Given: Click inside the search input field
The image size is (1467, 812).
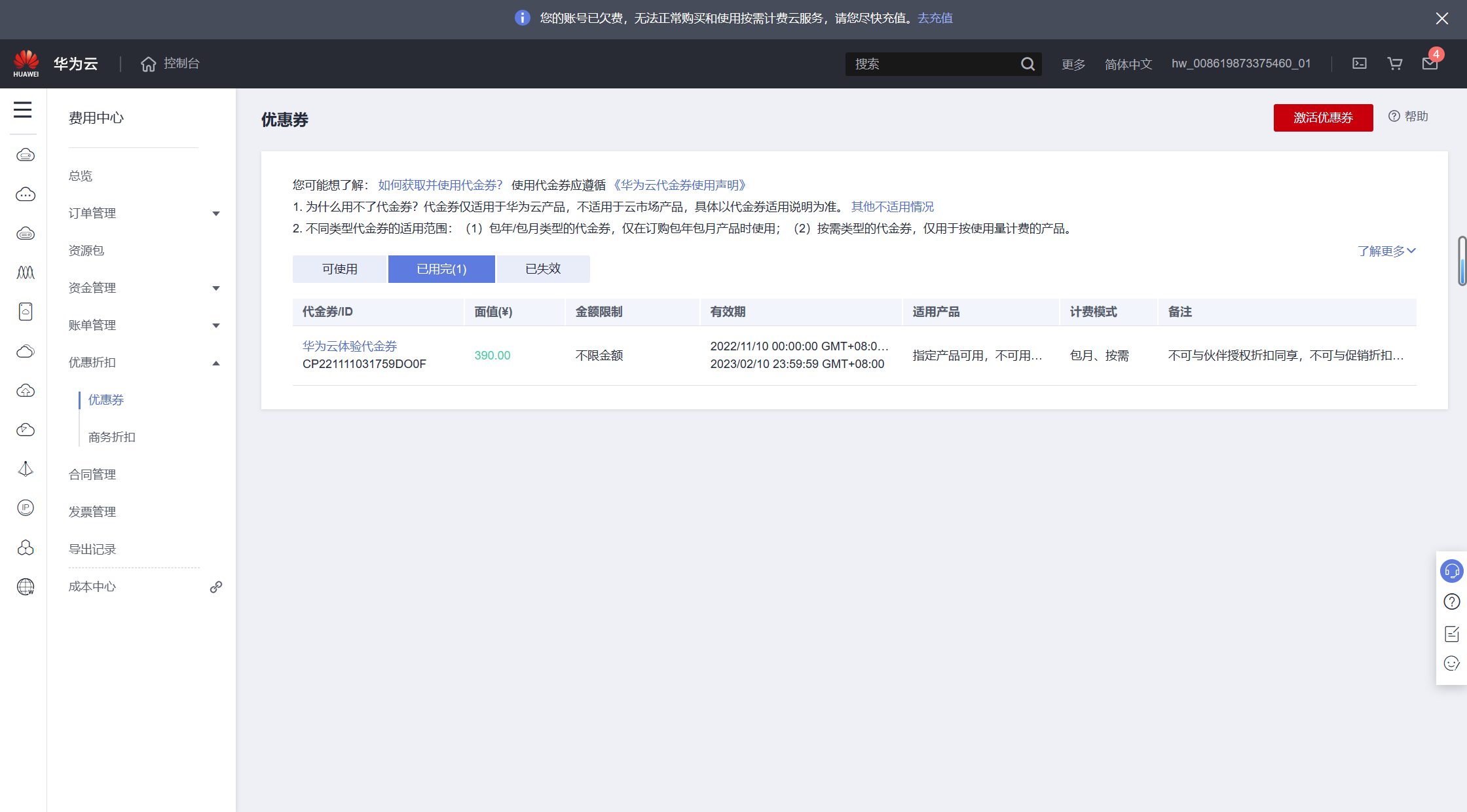Looking at the screenshot, I should [x=930, y=64].
